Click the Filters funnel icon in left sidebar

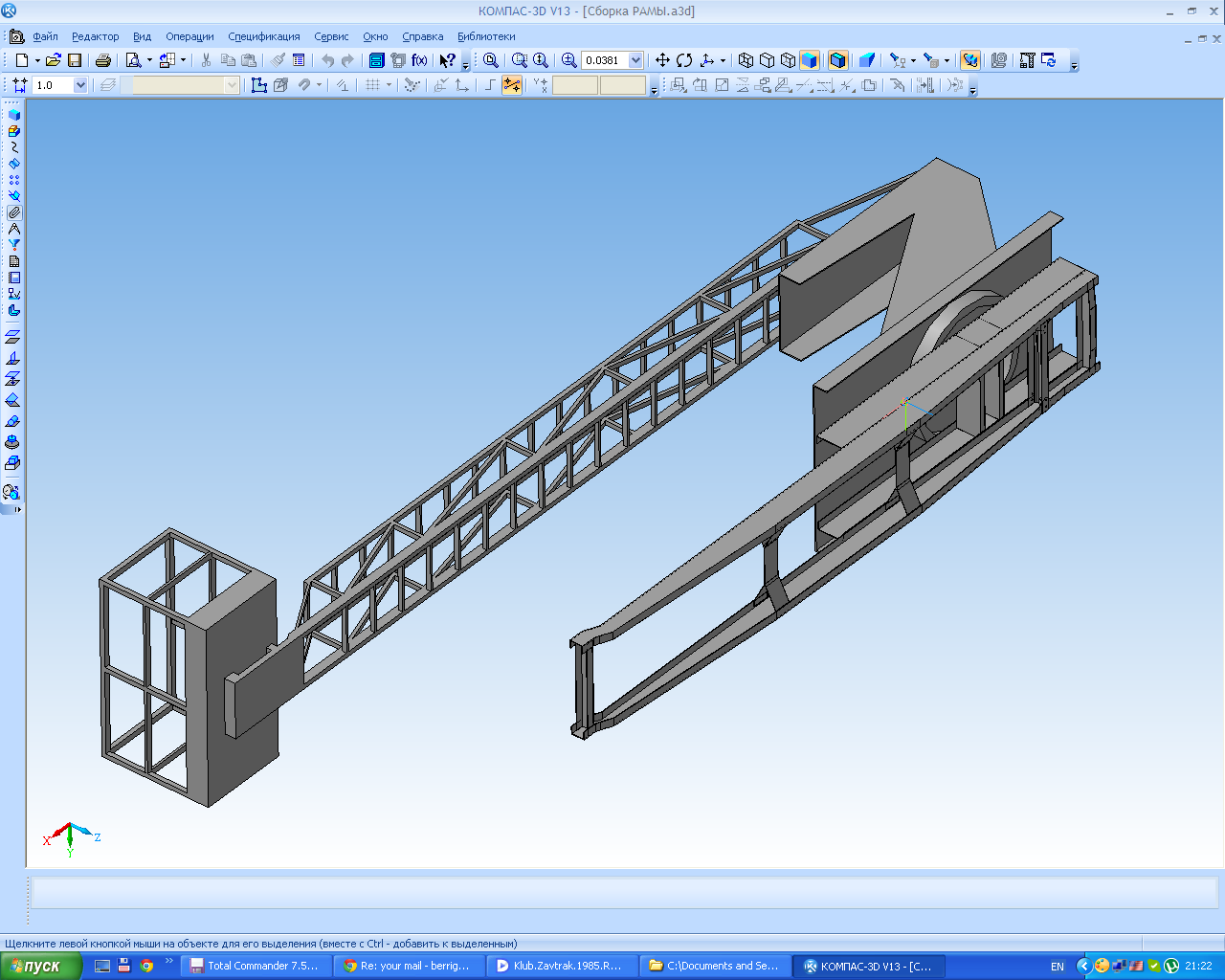[13, 245]
